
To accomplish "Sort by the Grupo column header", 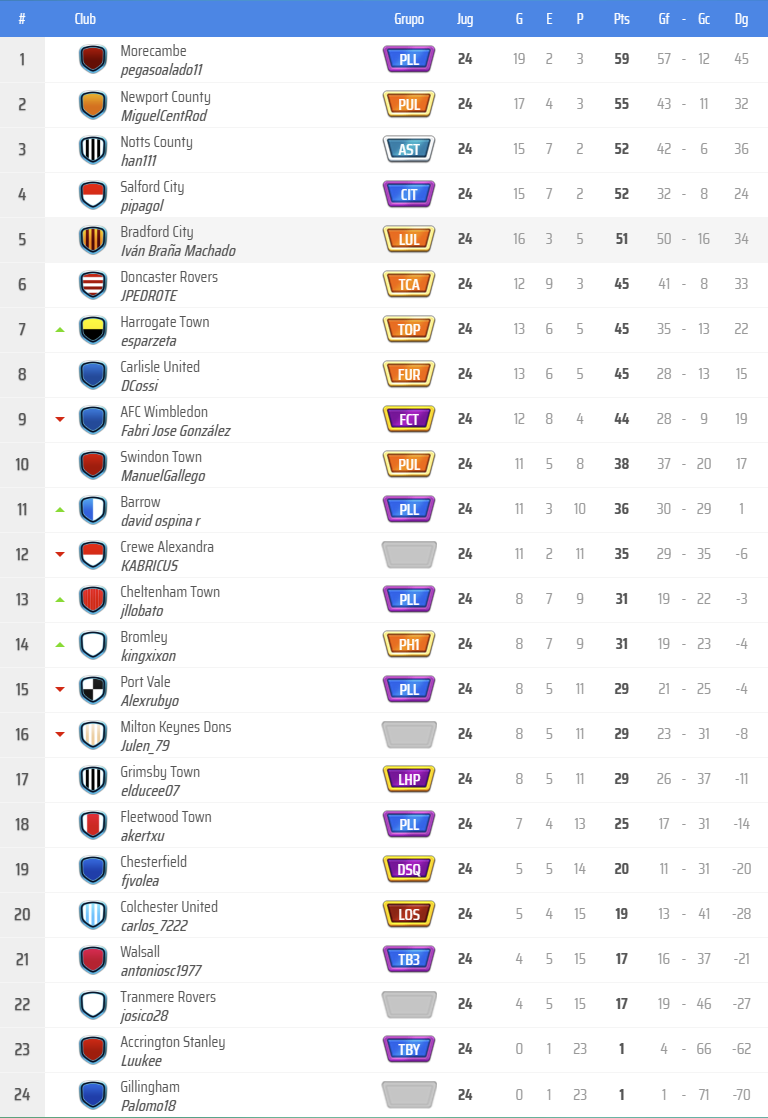I will pyautogui.click(x=409, y=19).
